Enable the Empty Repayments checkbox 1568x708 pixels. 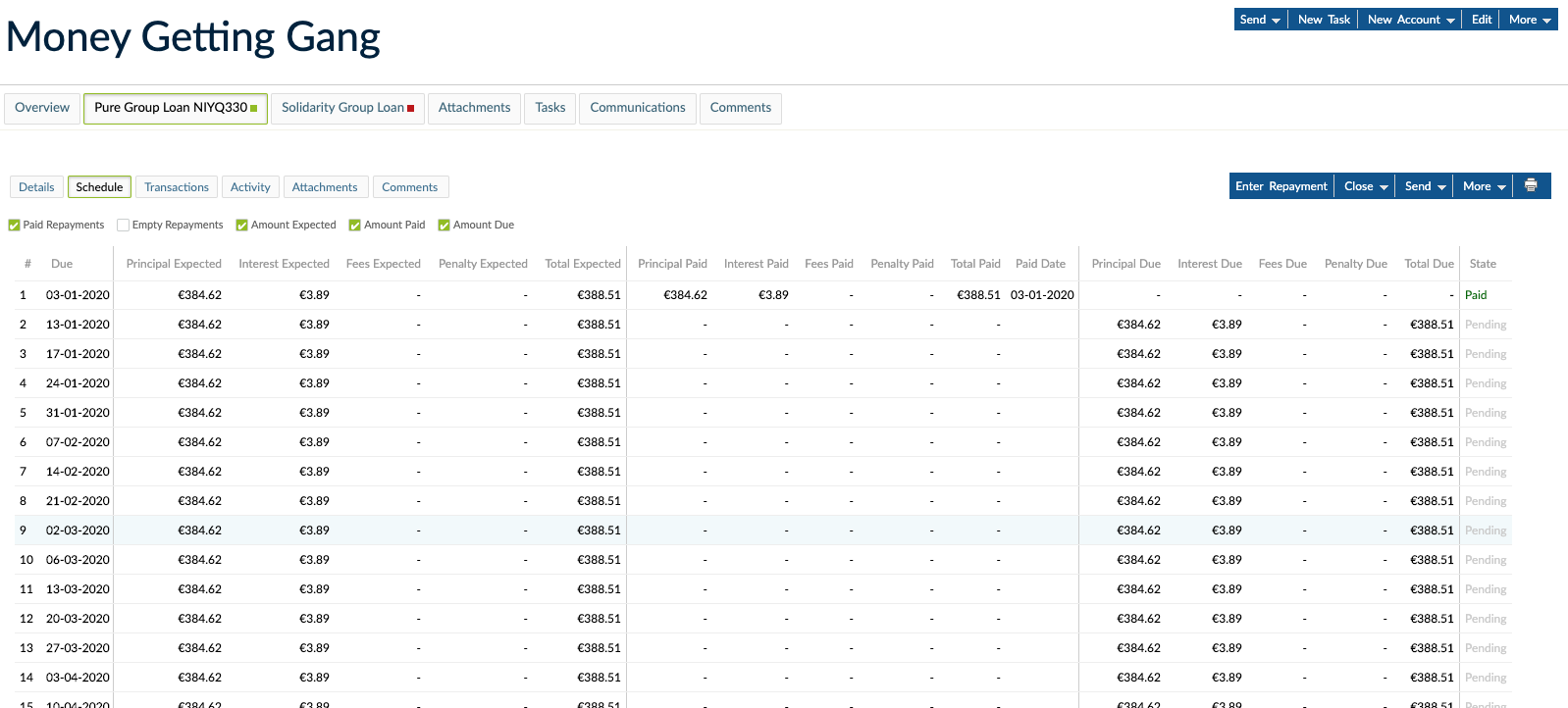tap(124, 226)
